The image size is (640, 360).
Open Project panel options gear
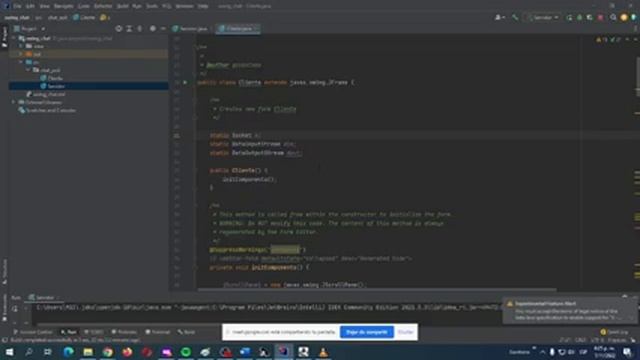[153, 29]
